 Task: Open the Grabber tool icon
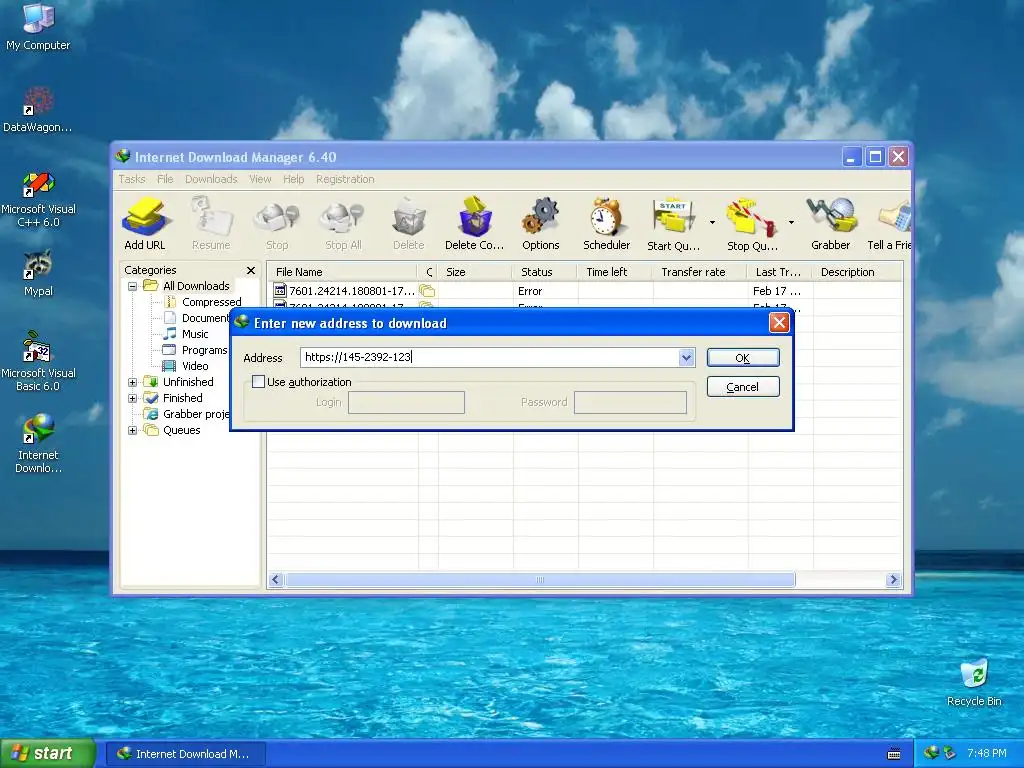coord(831,216)
